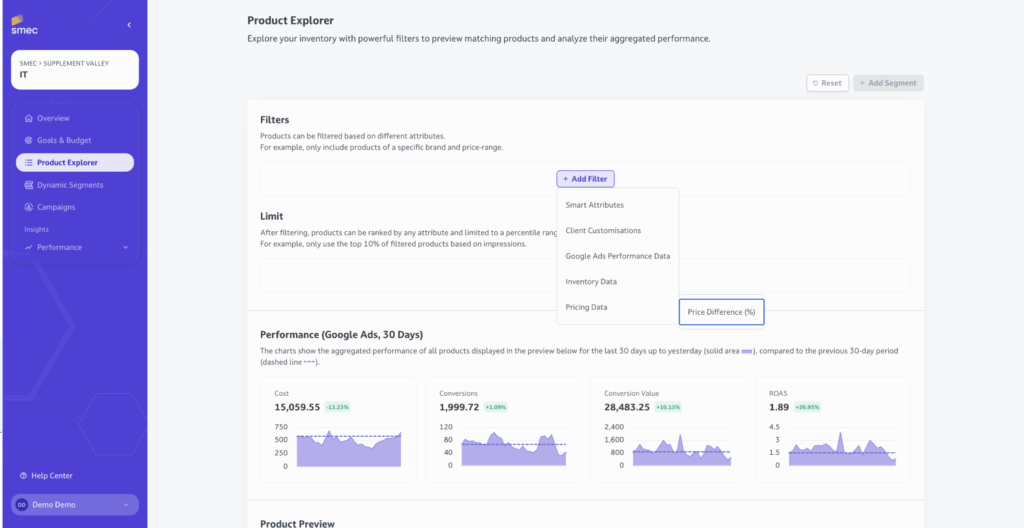
Task: Click the Dynamic Segments icon
Action: click(x=29, y=185)
